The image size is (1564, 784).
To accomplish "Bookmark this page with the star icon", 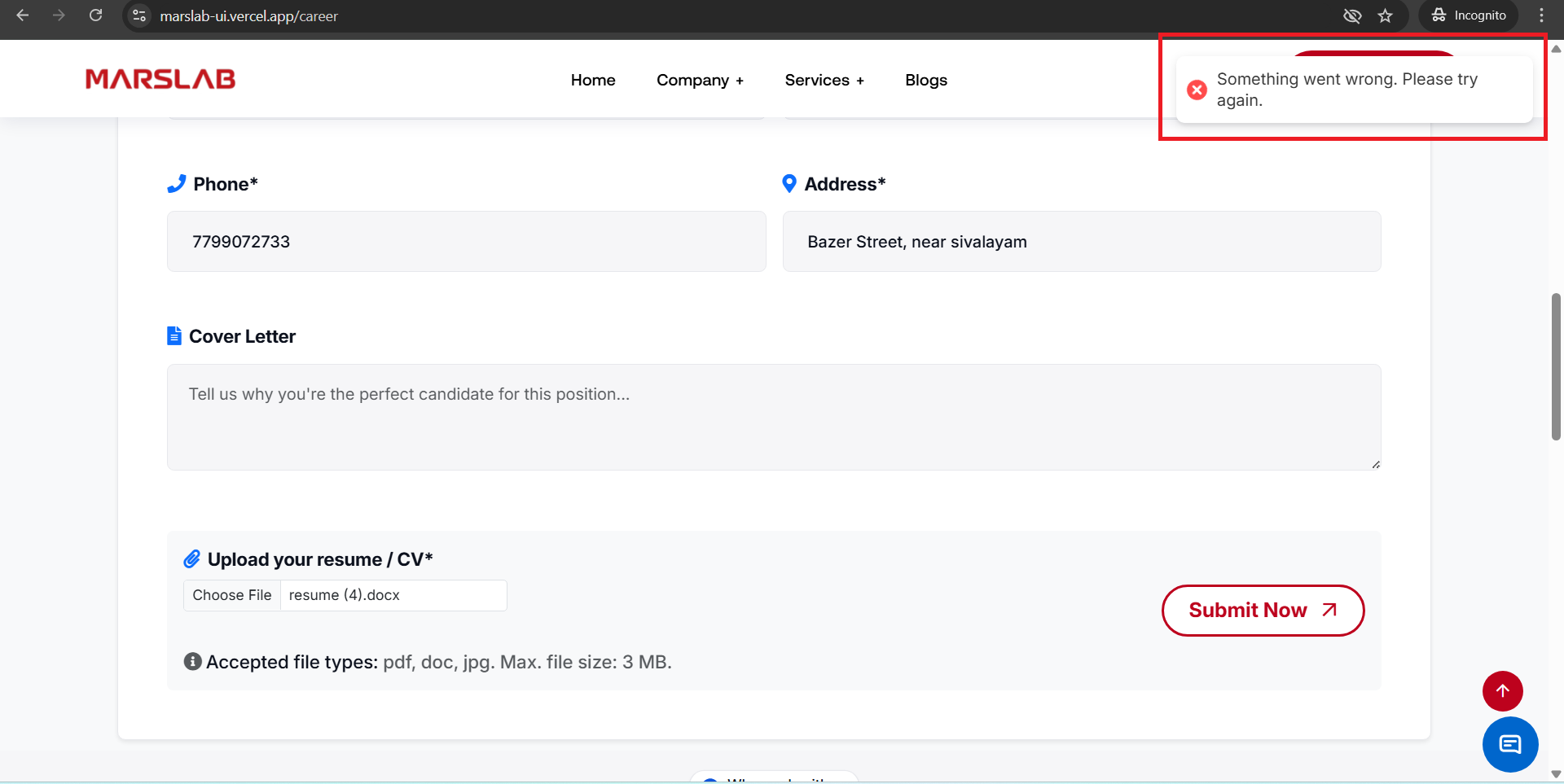I will pos(1385,15).
